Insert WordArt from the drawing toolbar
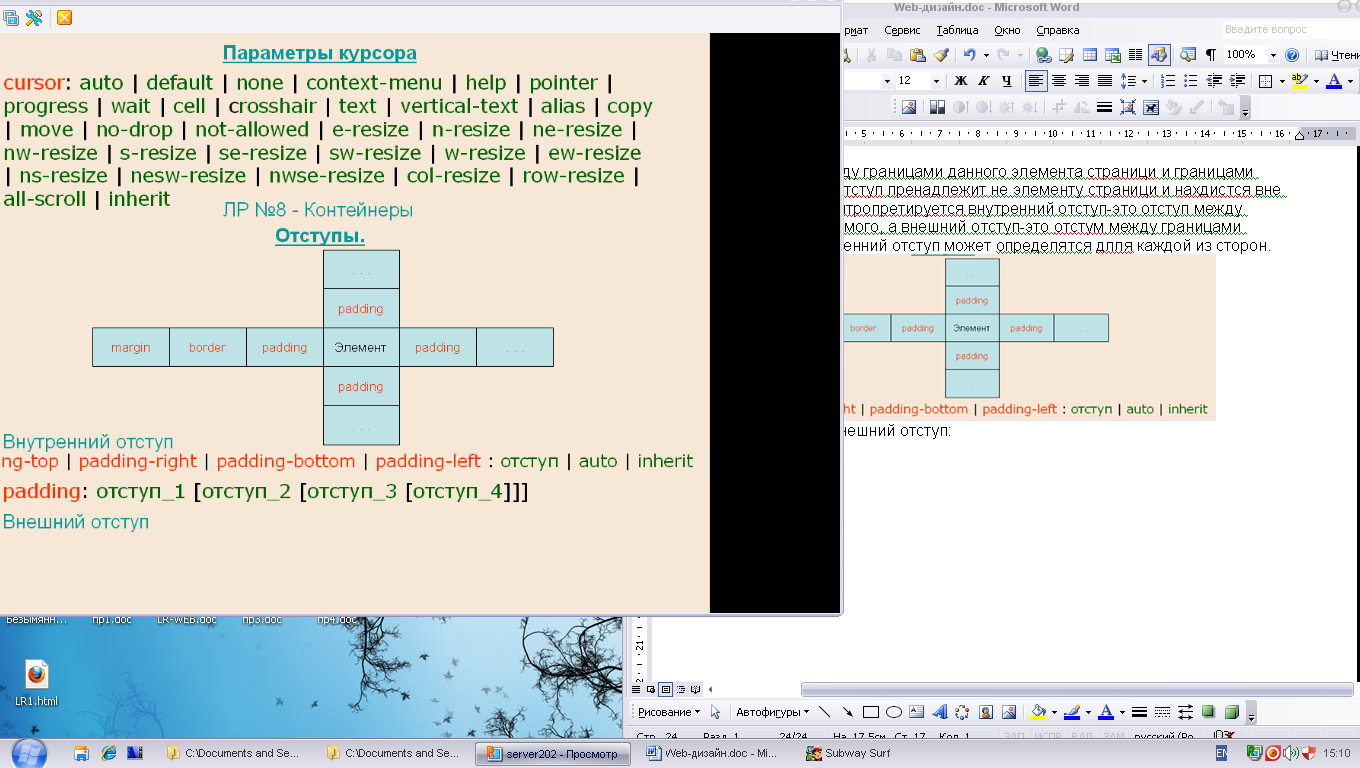This screenshot has height=768, width=1360. 939,712
